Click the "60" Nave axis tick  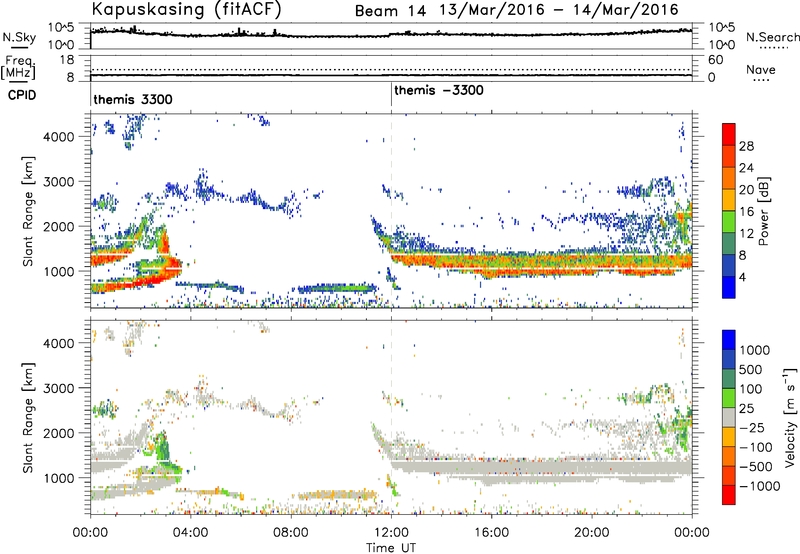point(715,60)
